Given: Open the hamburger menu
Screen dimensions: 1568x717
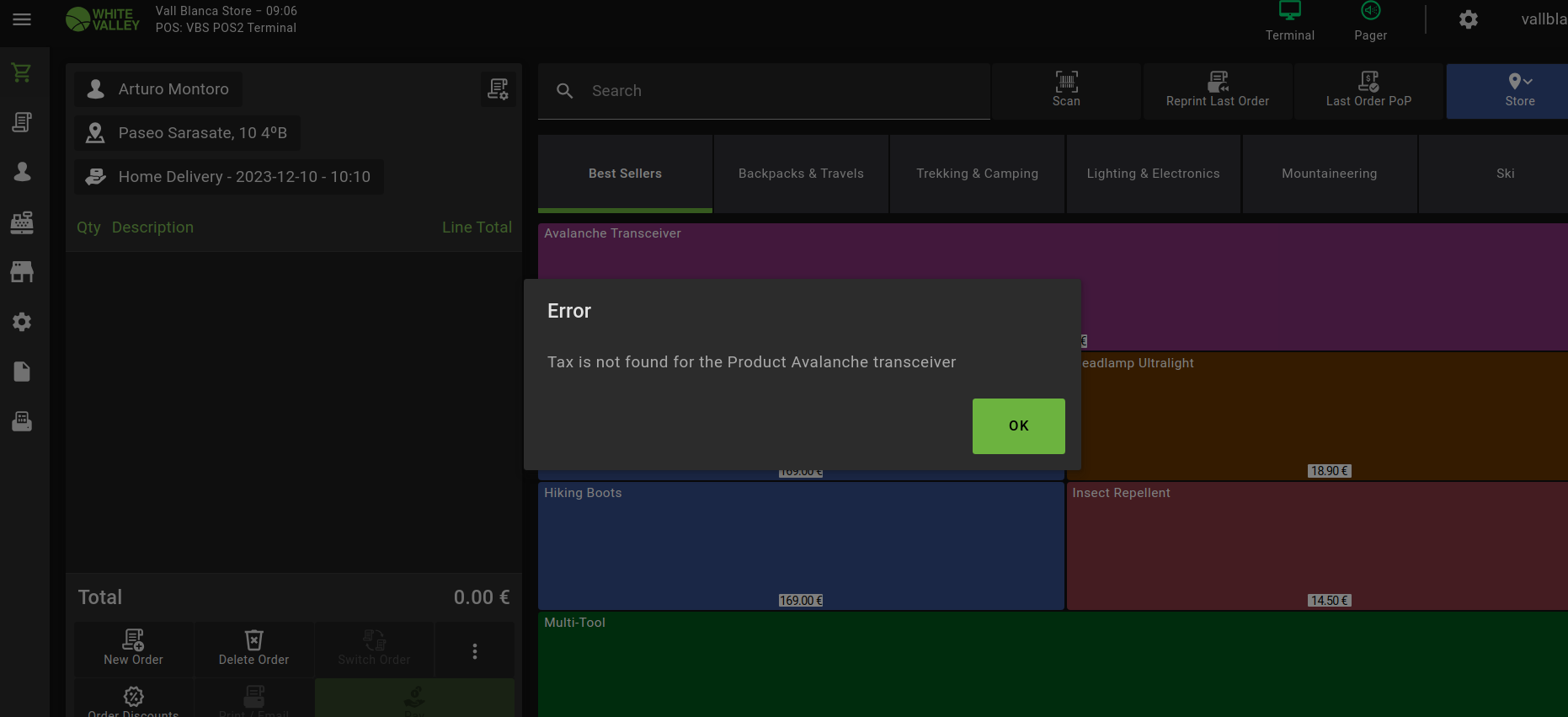Looking at the screenshot, I should coord(22,19).
